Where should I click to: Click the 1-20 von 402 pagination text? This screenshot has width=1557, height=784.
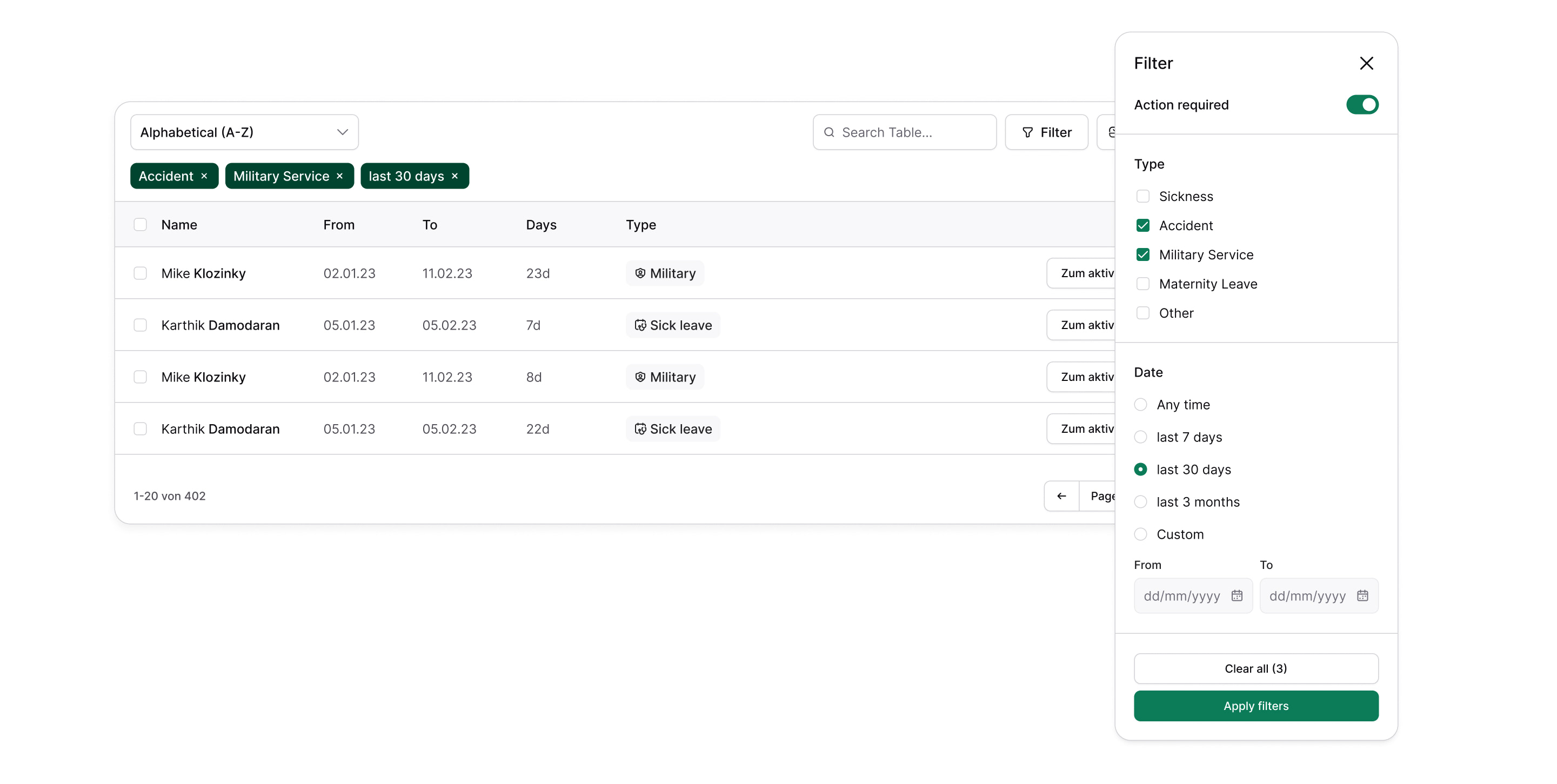[170, 495]
